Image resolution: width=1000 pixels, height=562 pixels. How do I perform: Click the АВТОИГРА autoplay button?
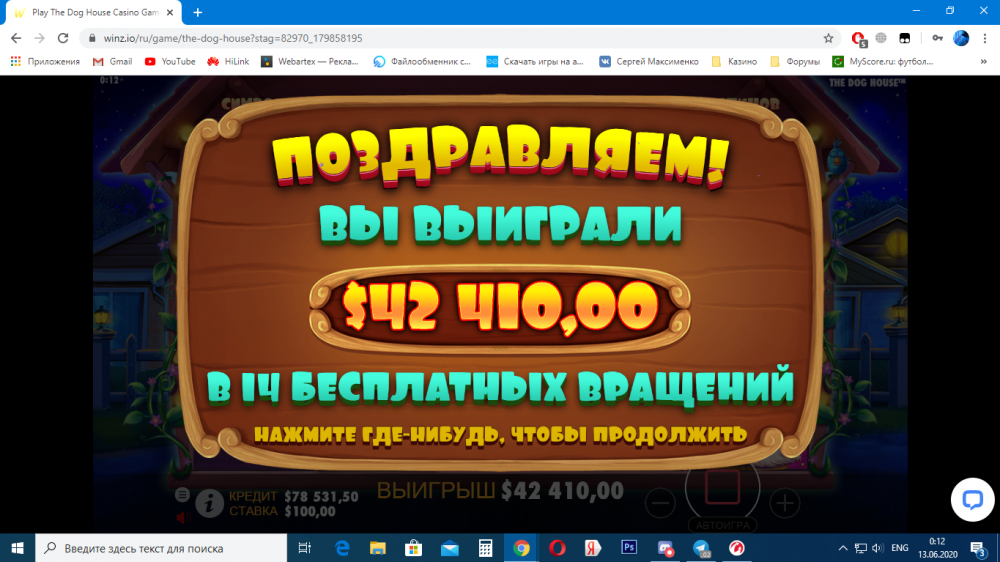pos(722,525)
